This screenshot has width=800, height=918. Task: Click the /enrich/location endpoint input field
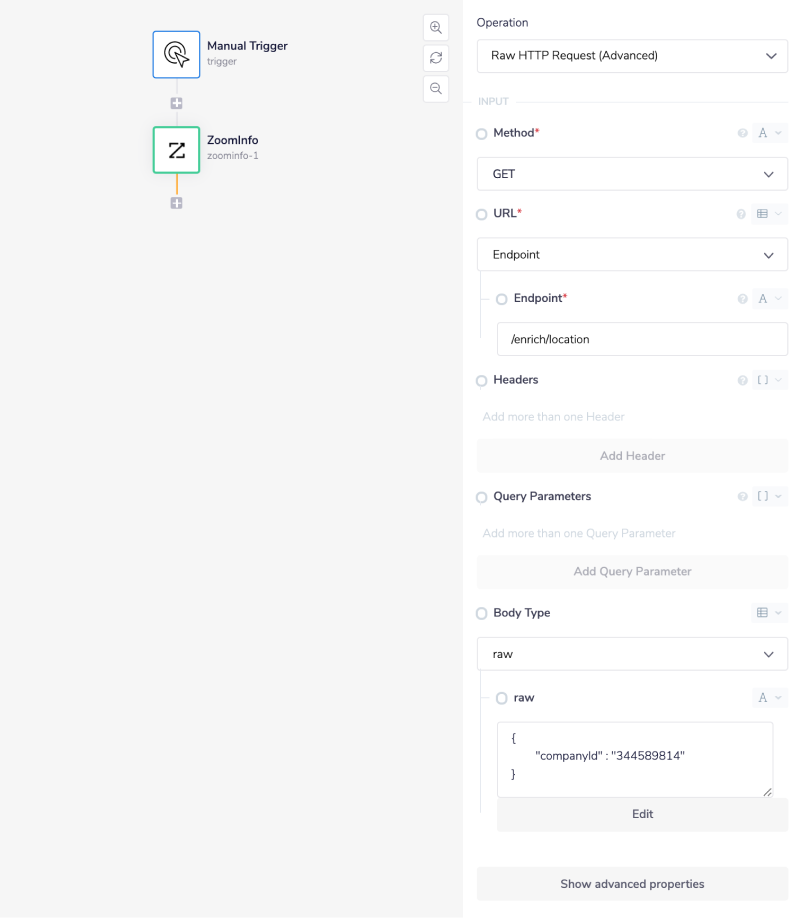click(x=642, y=339)
